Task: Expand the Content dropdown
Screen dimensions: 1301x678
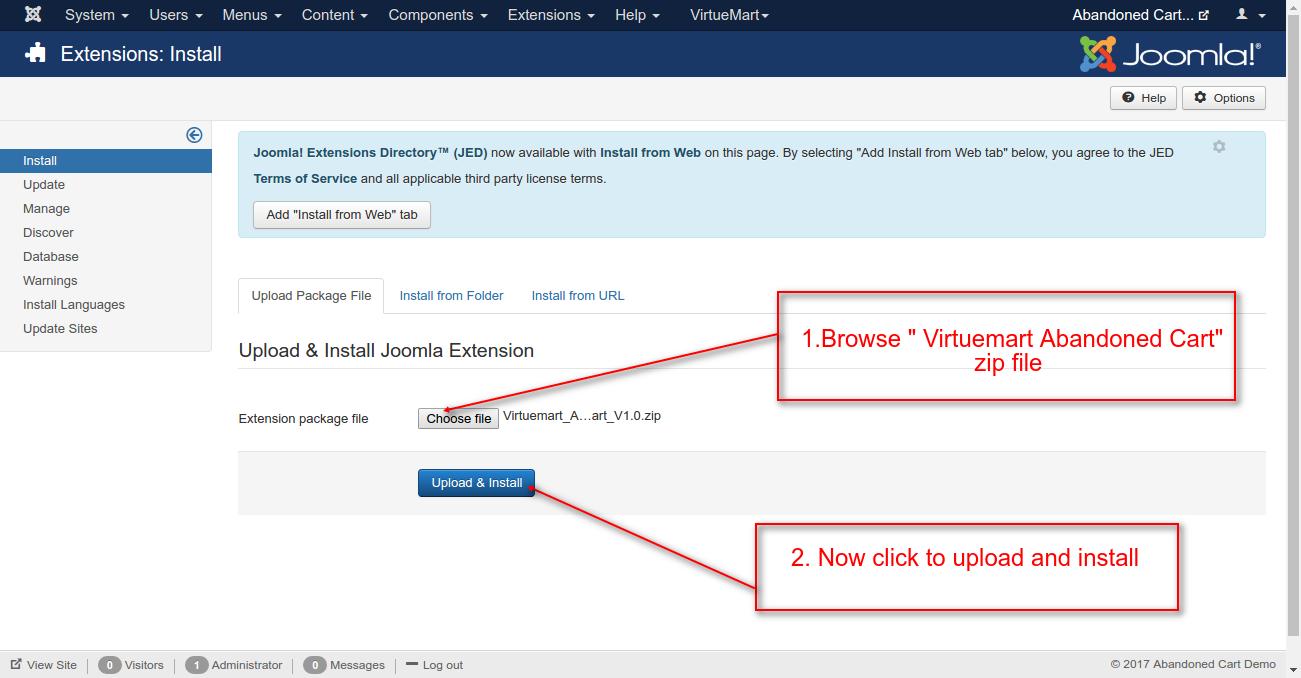Action: tap(335, 15)
